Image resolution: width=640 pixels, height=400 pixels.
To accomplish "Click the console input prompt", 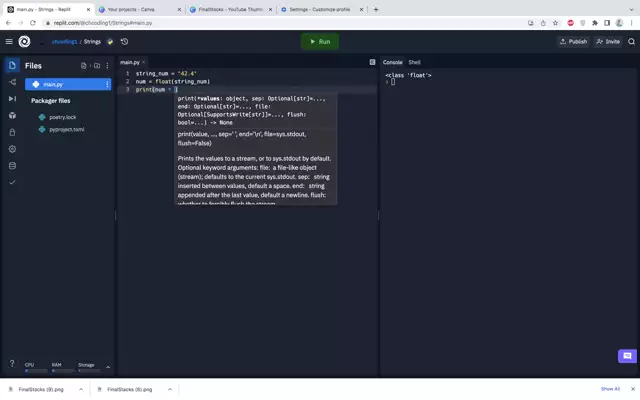I will tap(393, 82).
